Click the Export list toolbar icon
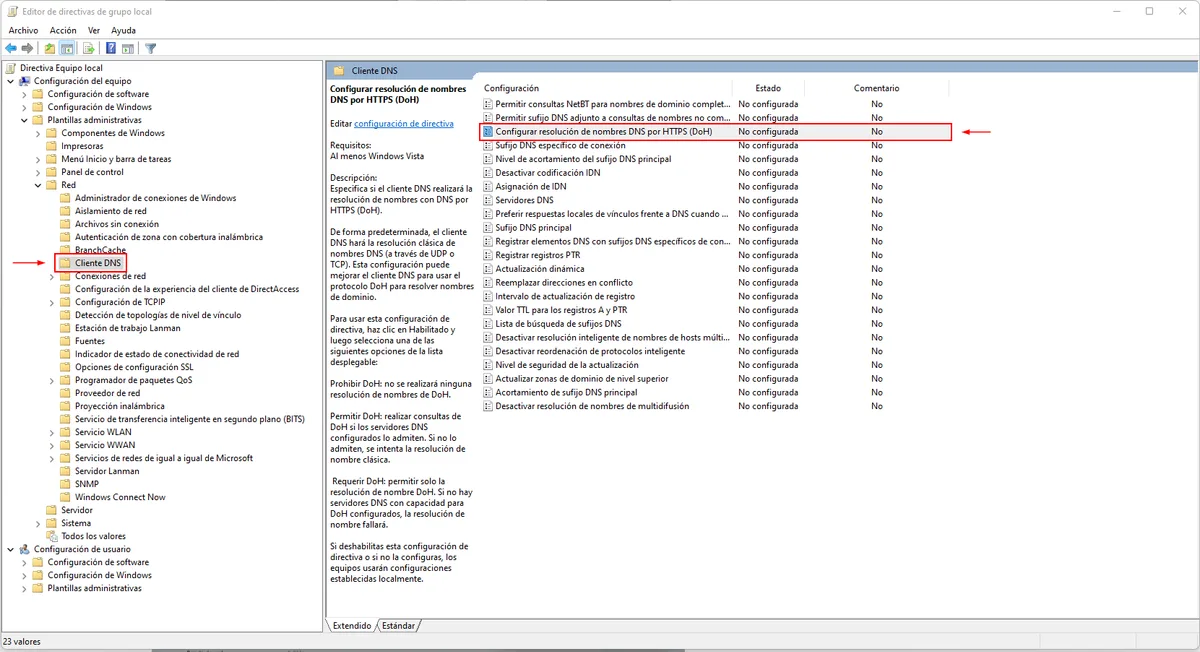 [x=89, y=48]
